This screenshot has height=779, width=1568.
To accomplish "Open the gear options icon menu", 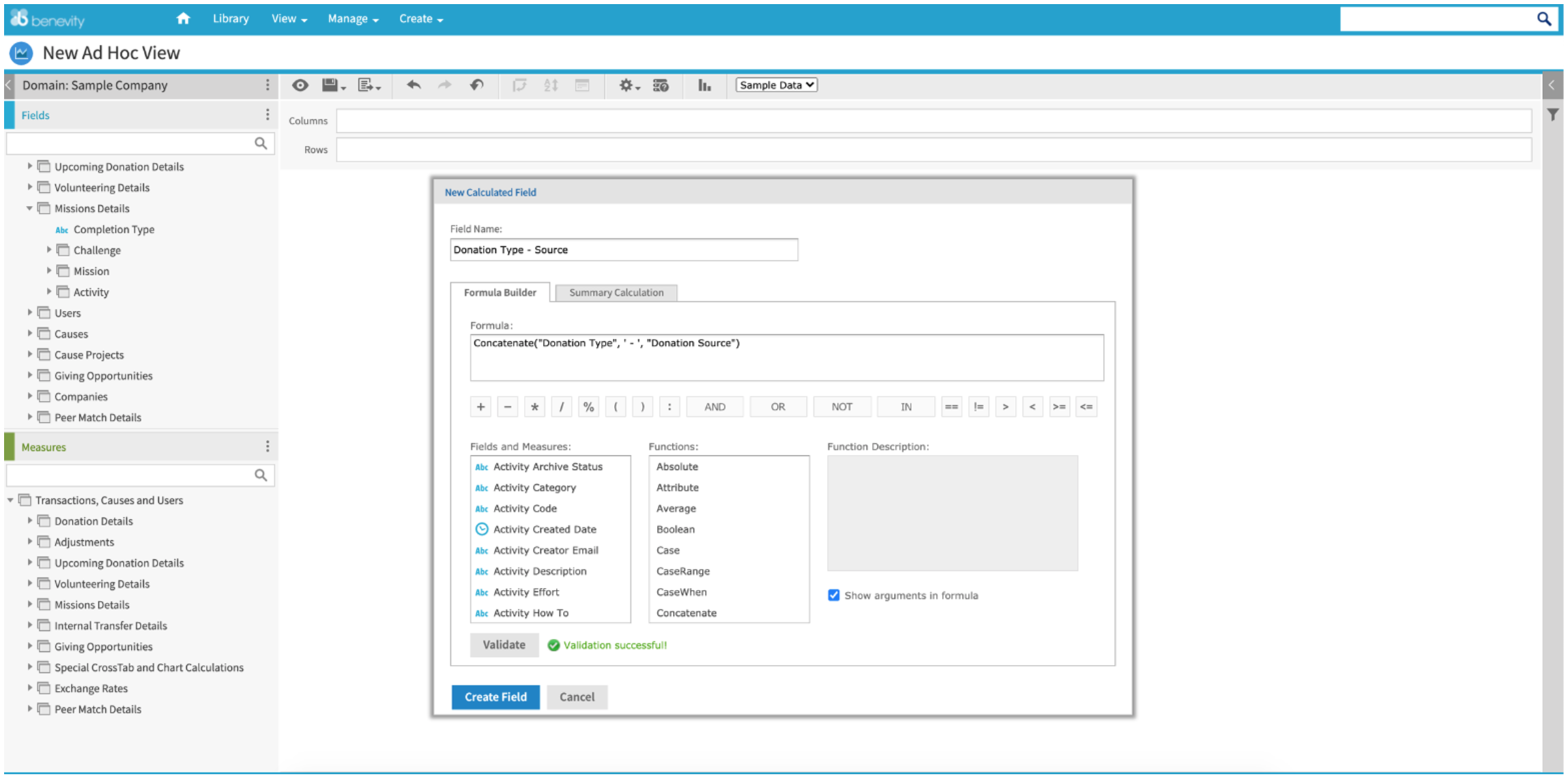I will [628, 85].
